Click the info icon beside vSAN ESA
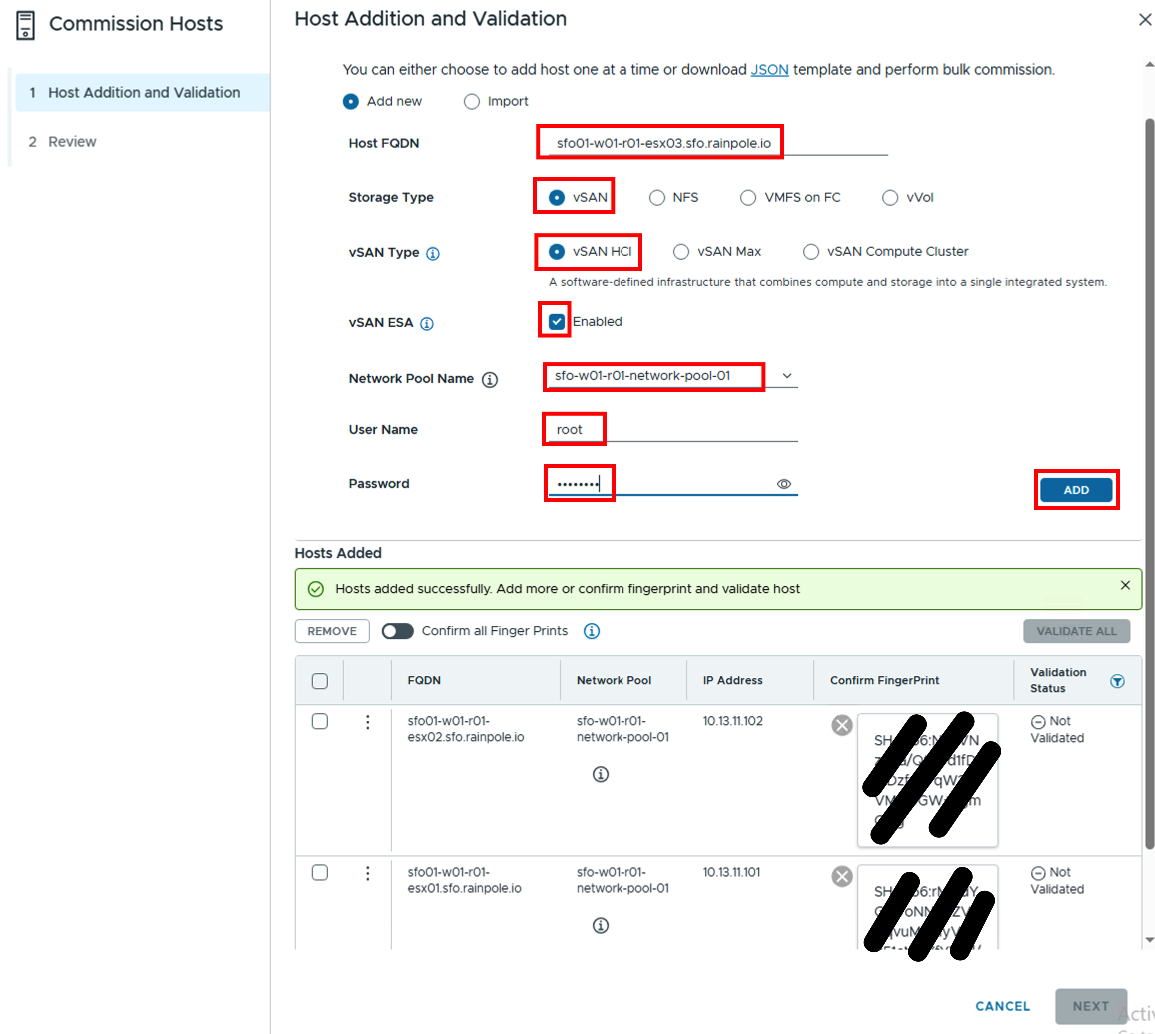Viewport: 1155px width, 1034px height. (429, 323)
